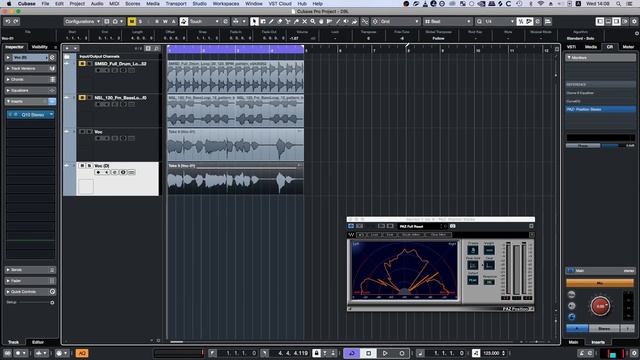Expand the Chords inspector section

(x=30, y=80)
